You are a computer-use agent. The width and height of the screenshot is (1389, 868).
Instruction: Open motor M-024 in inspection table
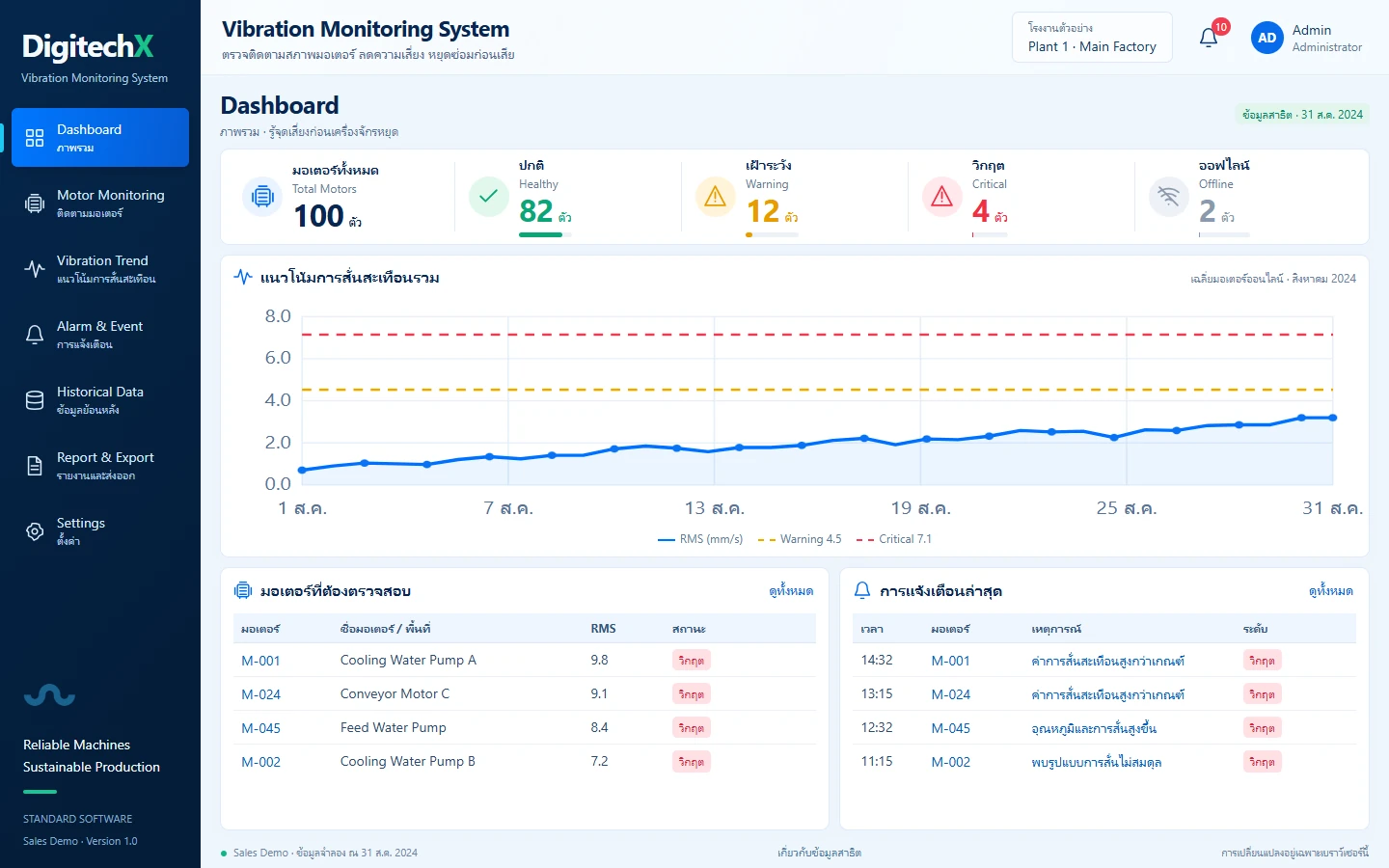pos(260,694)
